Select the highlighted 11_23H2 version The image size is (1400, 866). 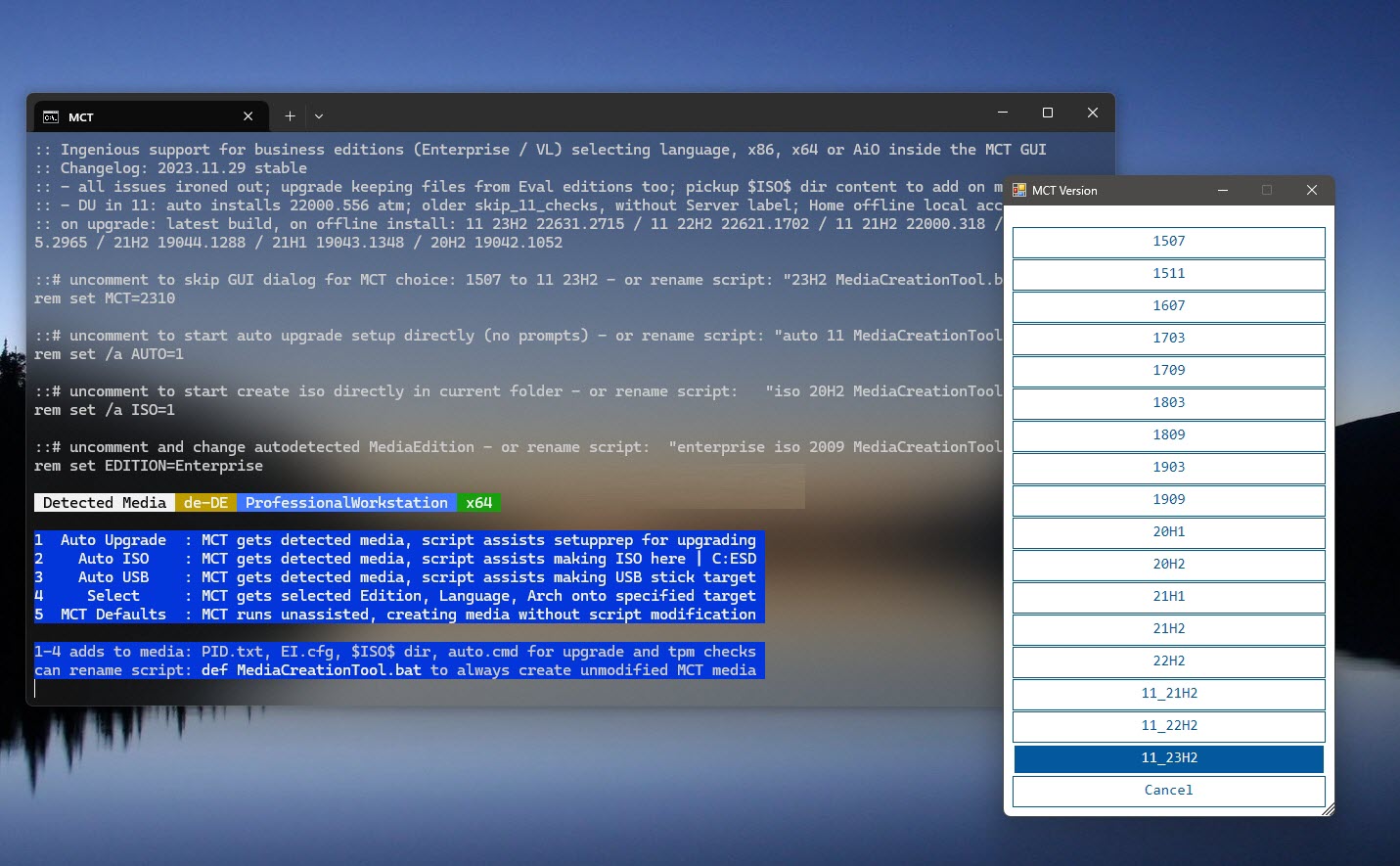(x=1168, y=758)
